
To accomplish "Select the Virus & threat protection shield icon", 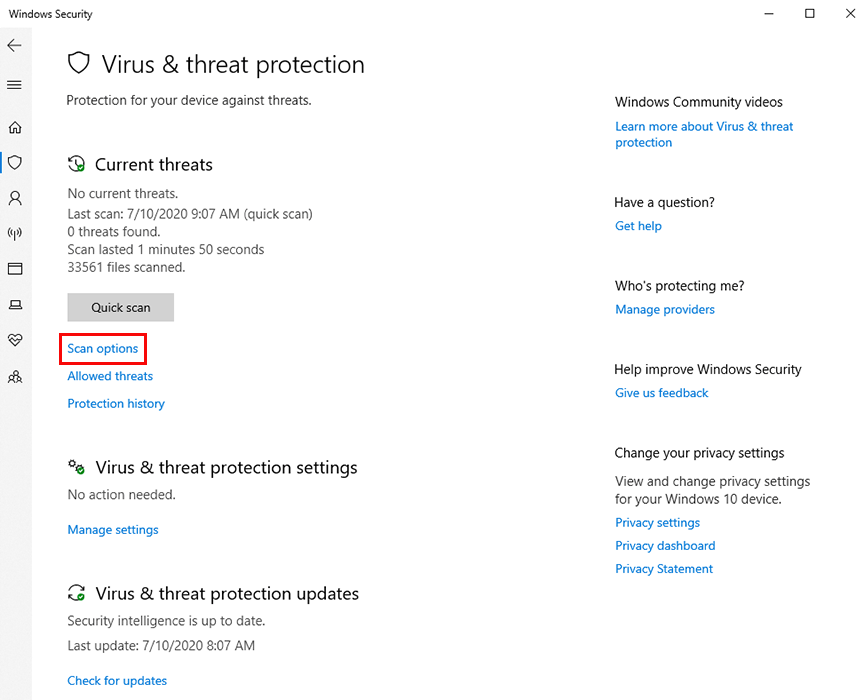I will coord(14,162).
